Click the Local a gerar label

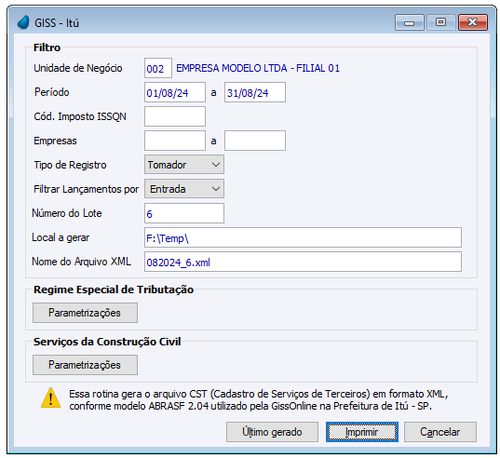tap(60, 237)
